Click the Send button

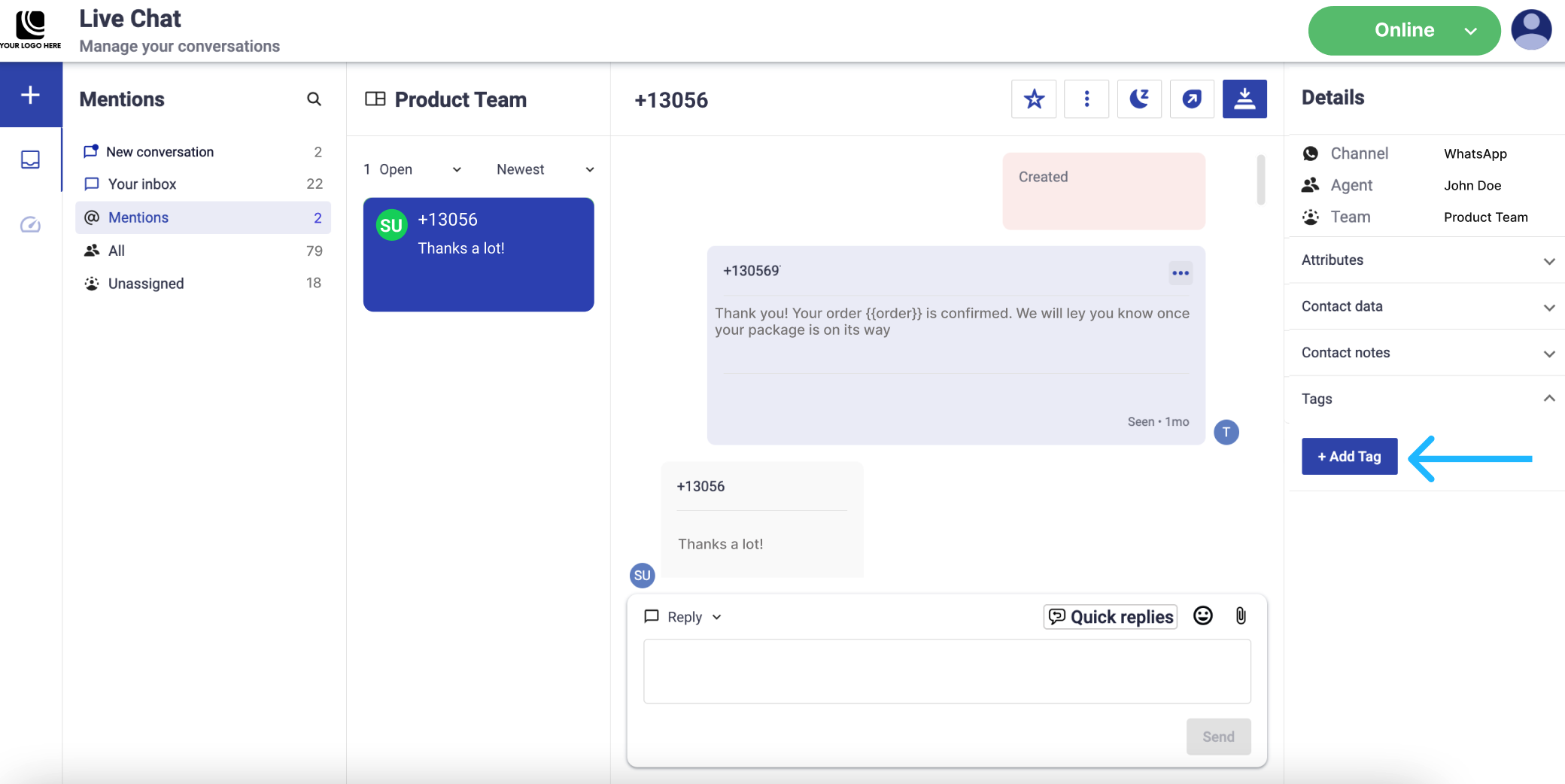1219,737
